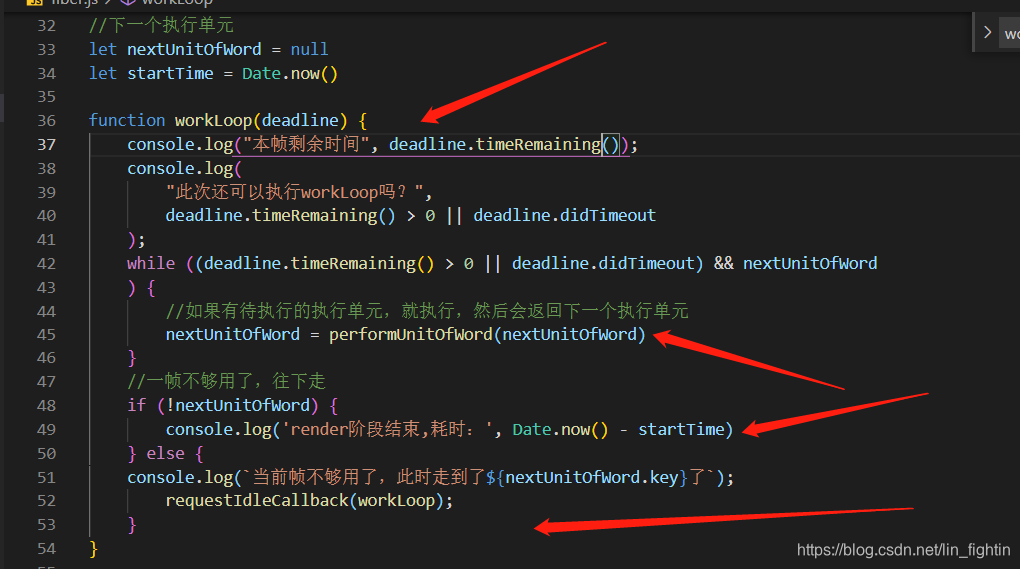
Task: Click the closing brace on line 54
Action: tap(93, 549)
